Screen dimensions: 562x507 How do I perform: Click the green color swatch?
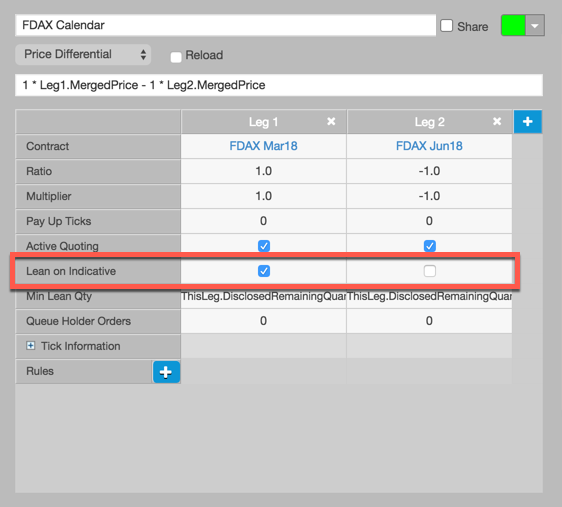pos(513,25)
